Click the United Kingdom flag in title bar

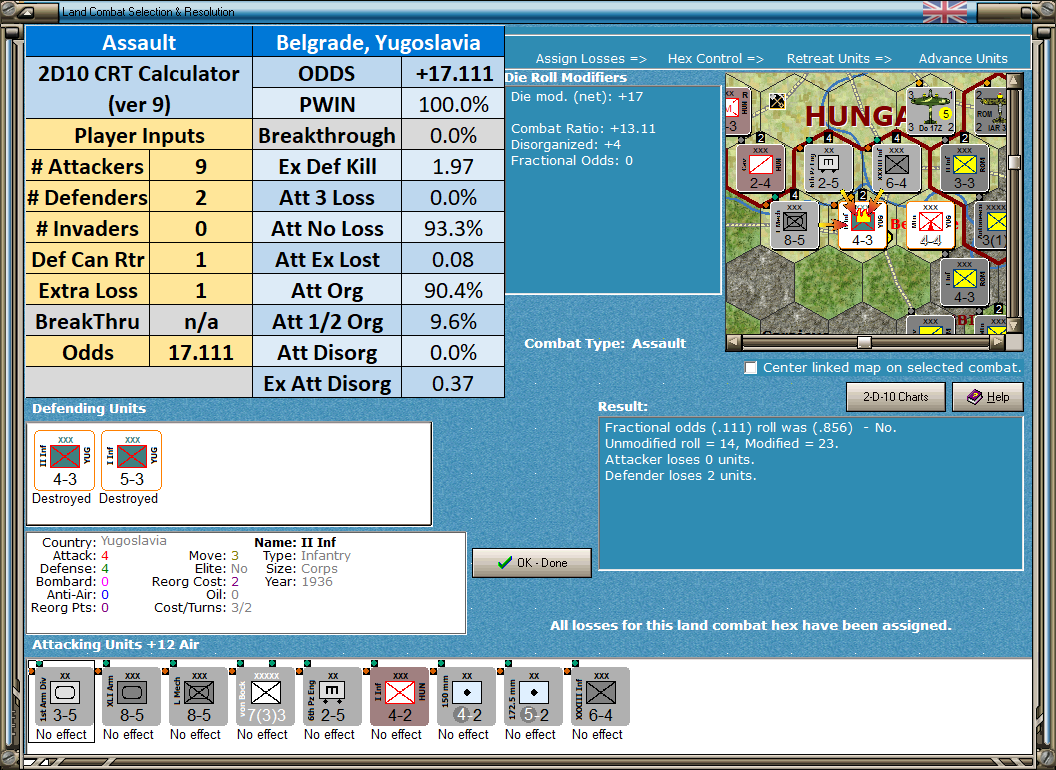point(944,12)
